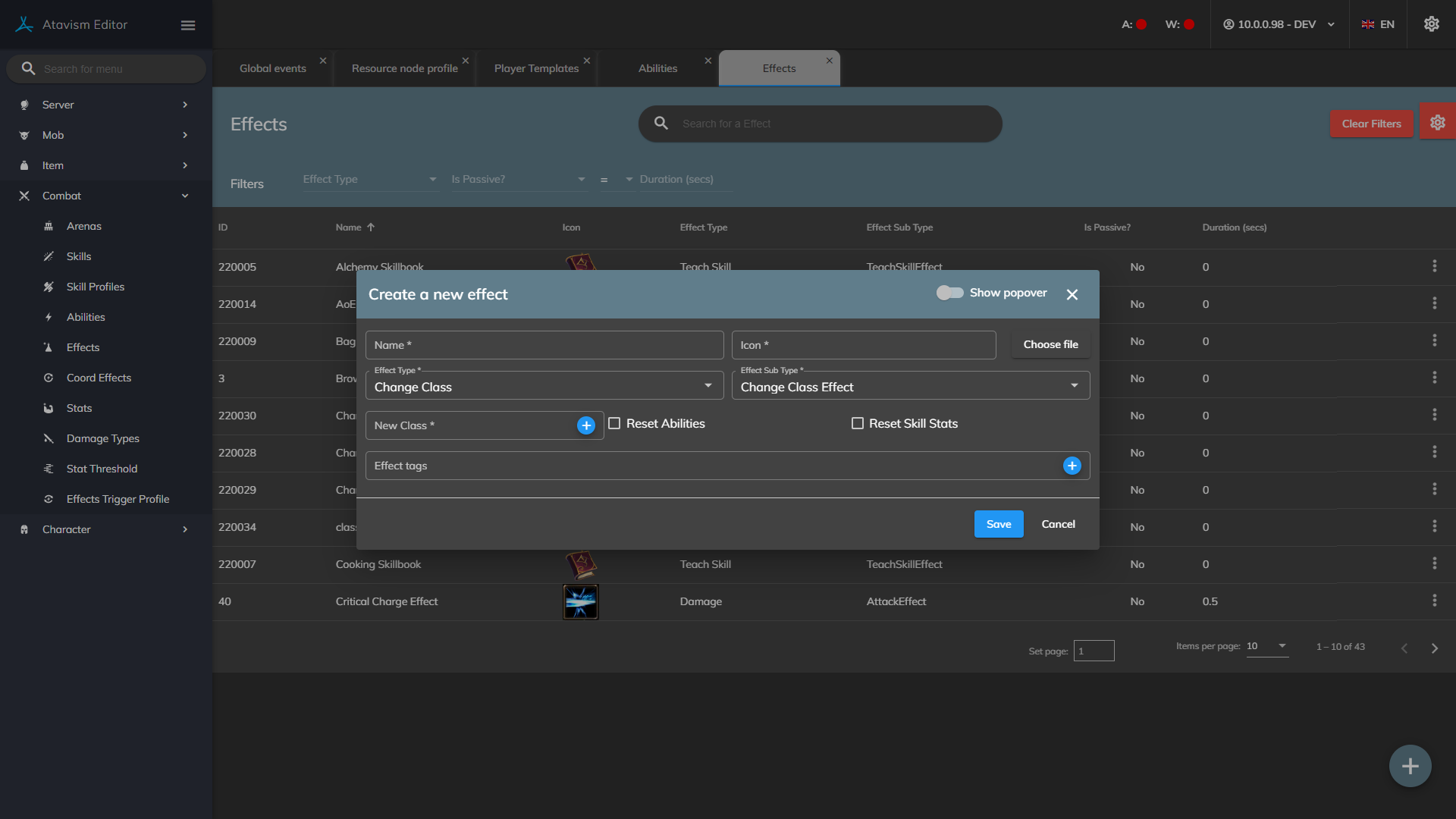Viewport: 1456px width, 819px height.
Task: Switch to the Abilities tab
Action: pyautogui.click(x=657, y=68)
